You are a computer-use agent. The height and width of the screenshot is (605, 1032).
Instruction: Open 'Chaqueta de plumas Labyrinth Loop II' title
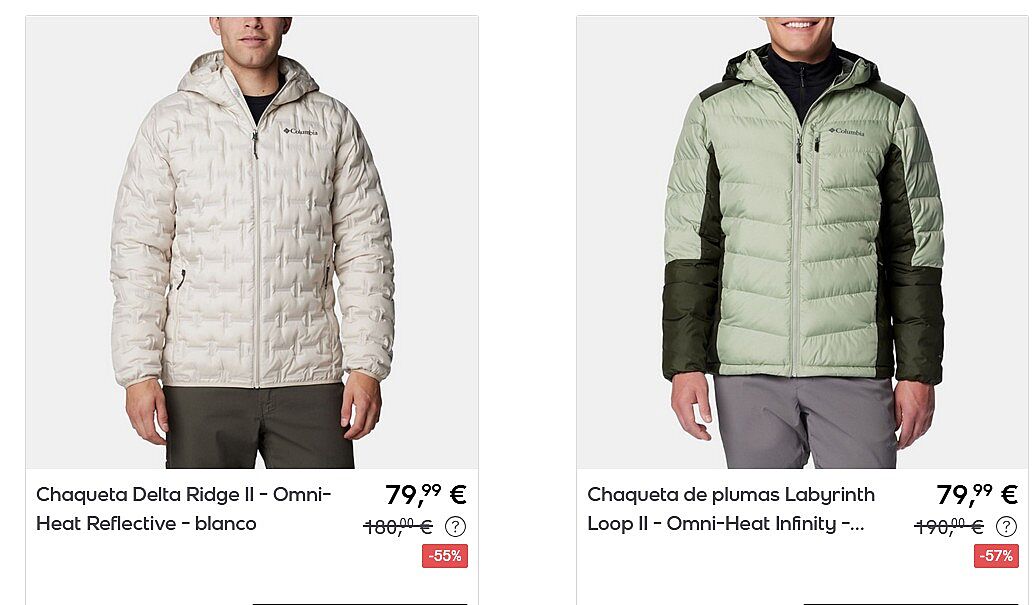click(731, 509)
